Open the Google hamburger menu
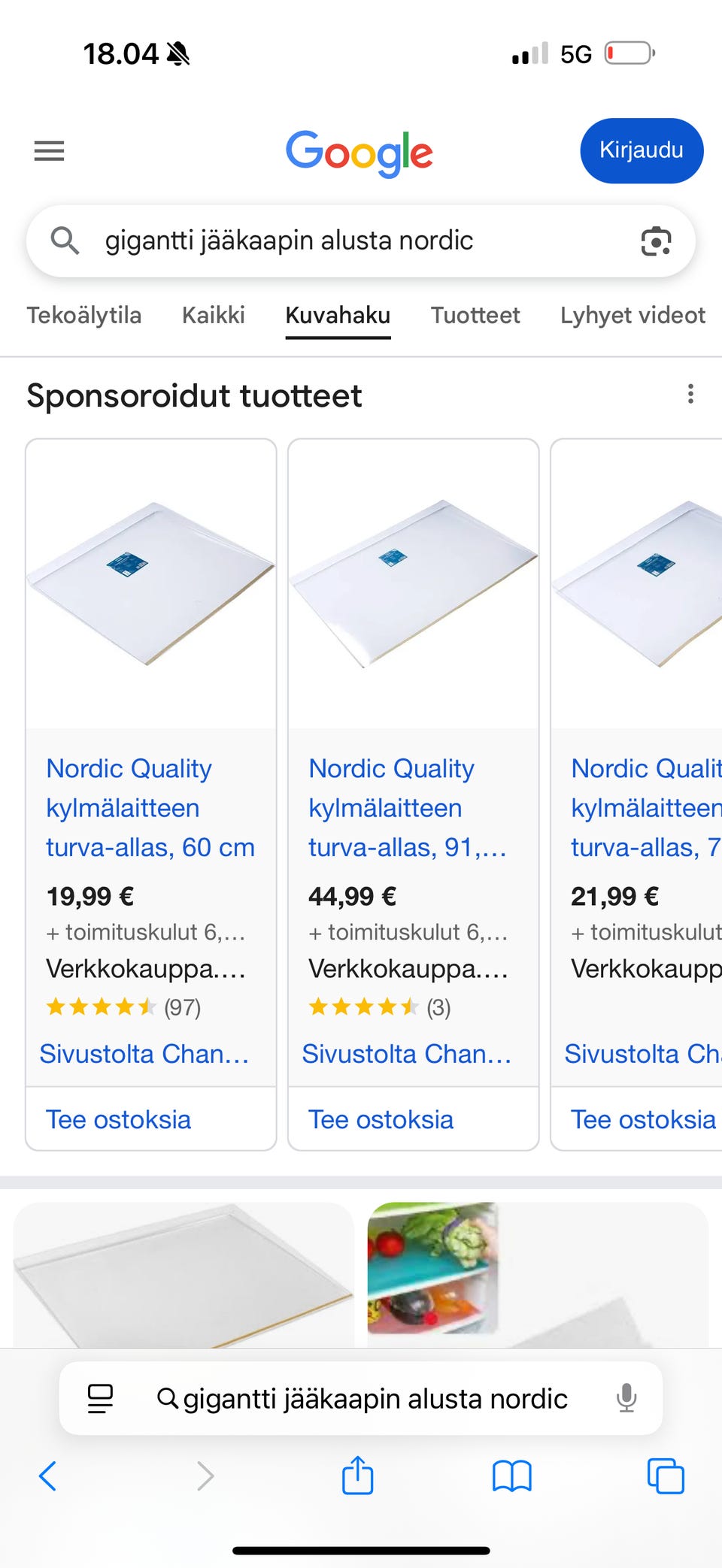722x1568 pixels. pos(50,151)
